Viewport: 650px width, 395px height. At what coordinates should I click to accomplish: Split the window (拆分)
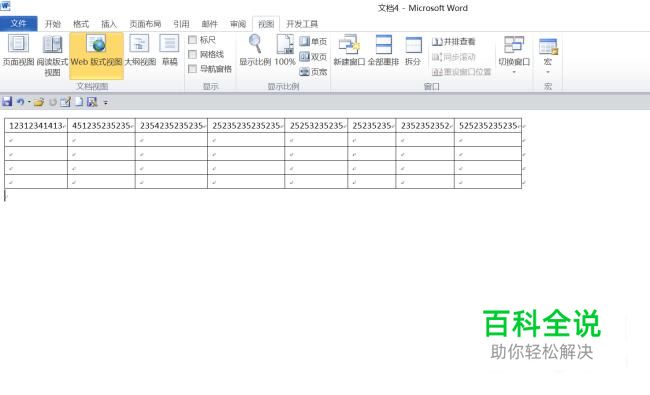coord(413,51)
